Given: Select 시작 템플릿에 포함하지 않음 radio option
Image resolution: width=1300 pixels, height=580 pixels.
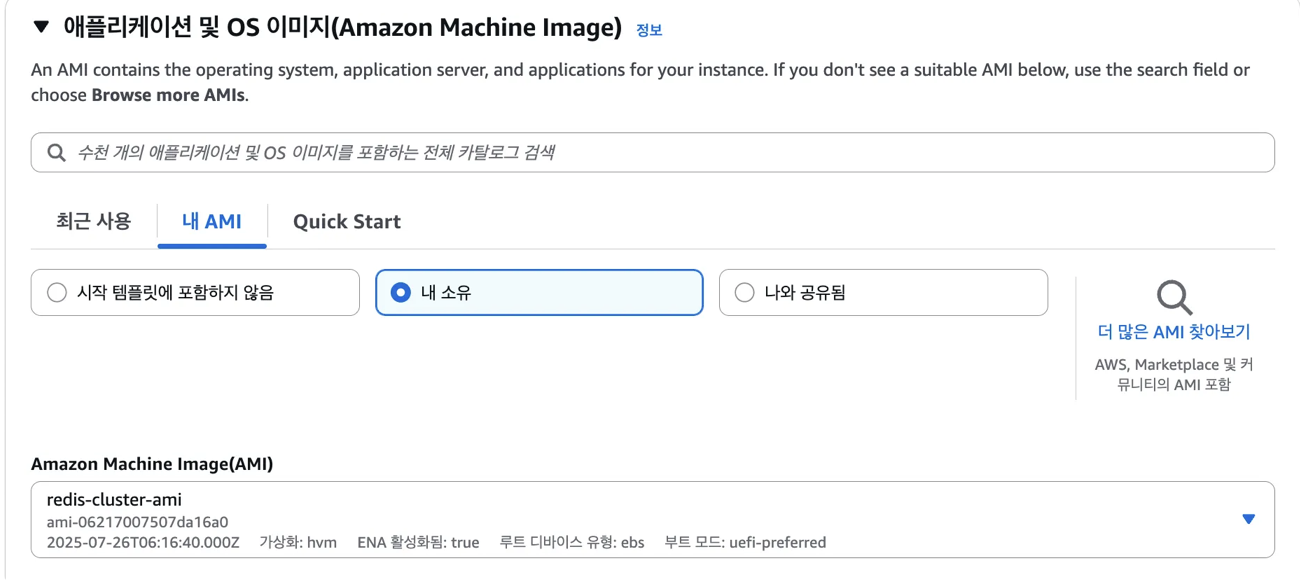Looking at the screenshot, I should coord(195,293).
